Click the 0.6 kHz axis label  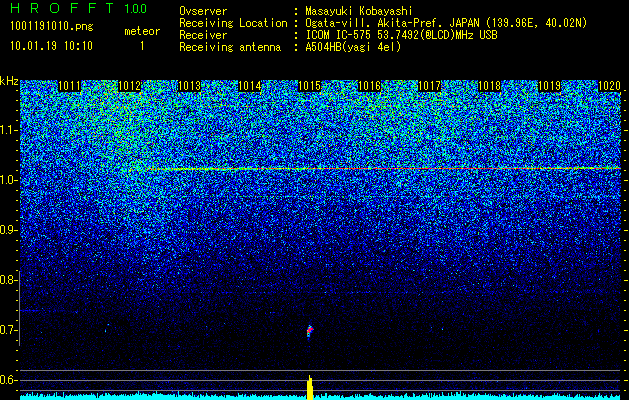[x=7, y=380]
